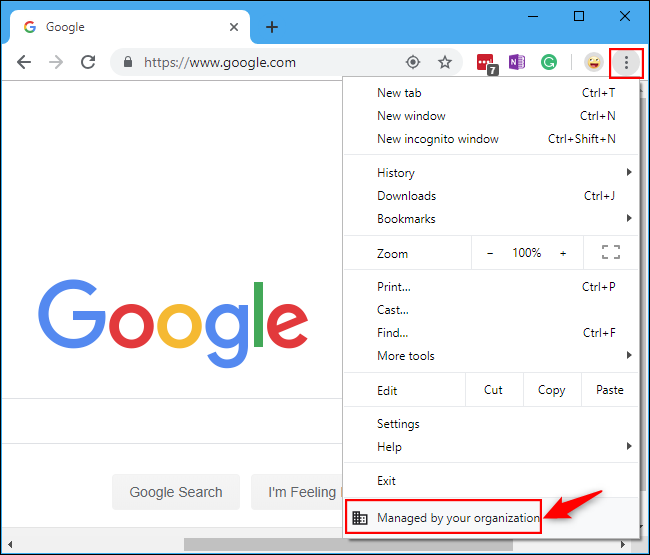
Task: Increase zoom with the plus button
Action: [x=563, y=253]
